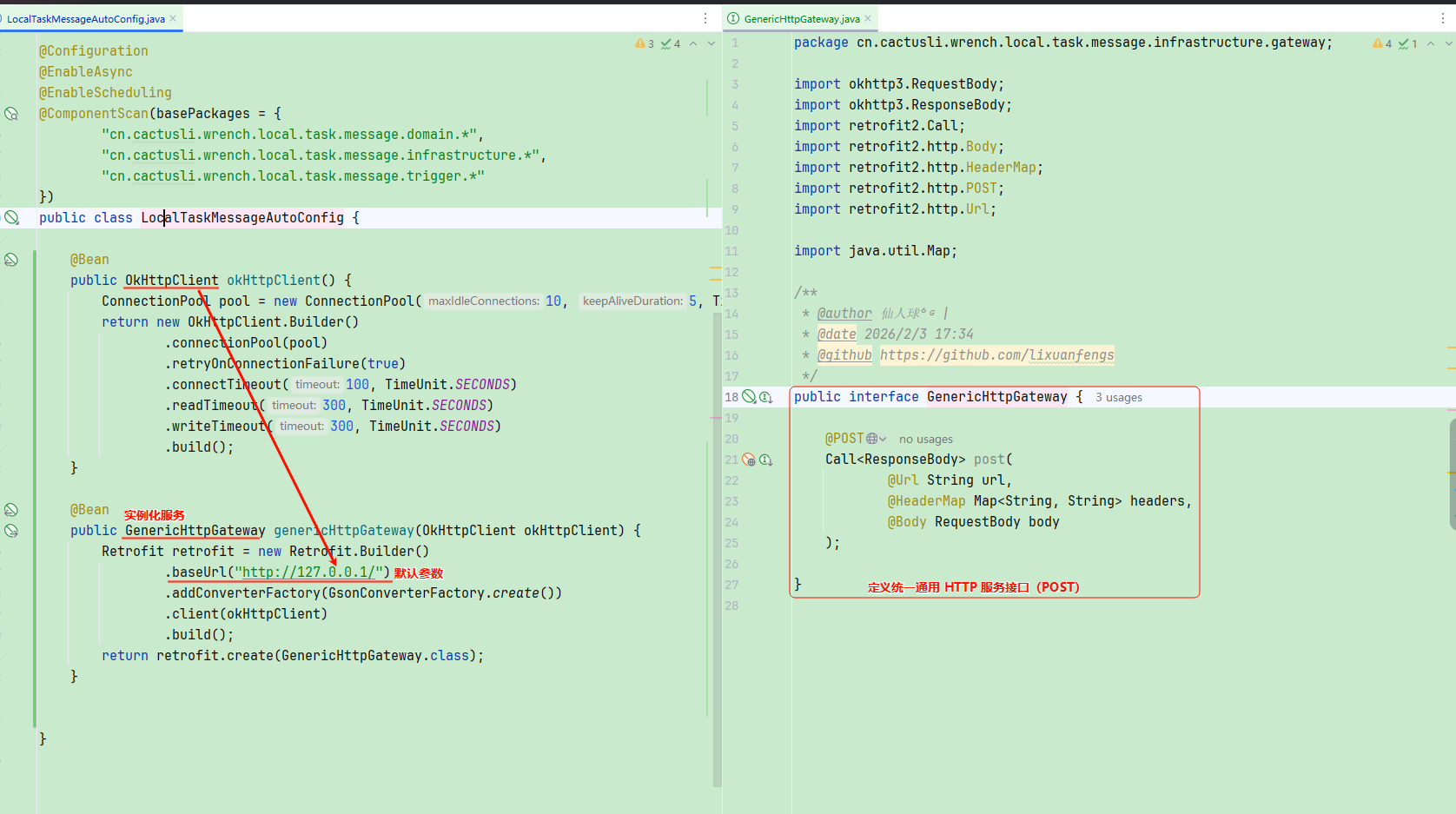The image size is (1456, 814).
Task: Switch to GenericHttpGateway.java tab
Action: [801, 18]
